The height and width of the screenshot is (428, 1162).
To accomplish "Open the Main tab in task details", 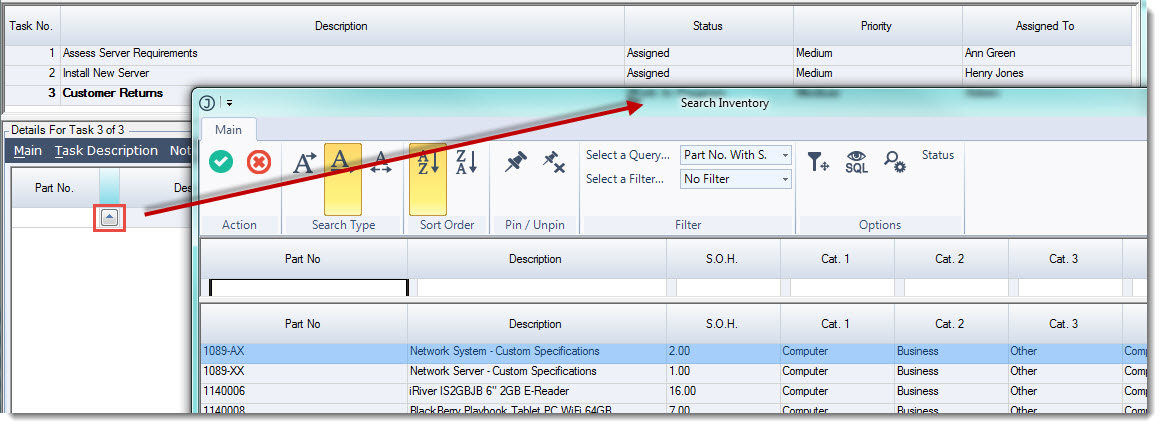I will point(28,151).
